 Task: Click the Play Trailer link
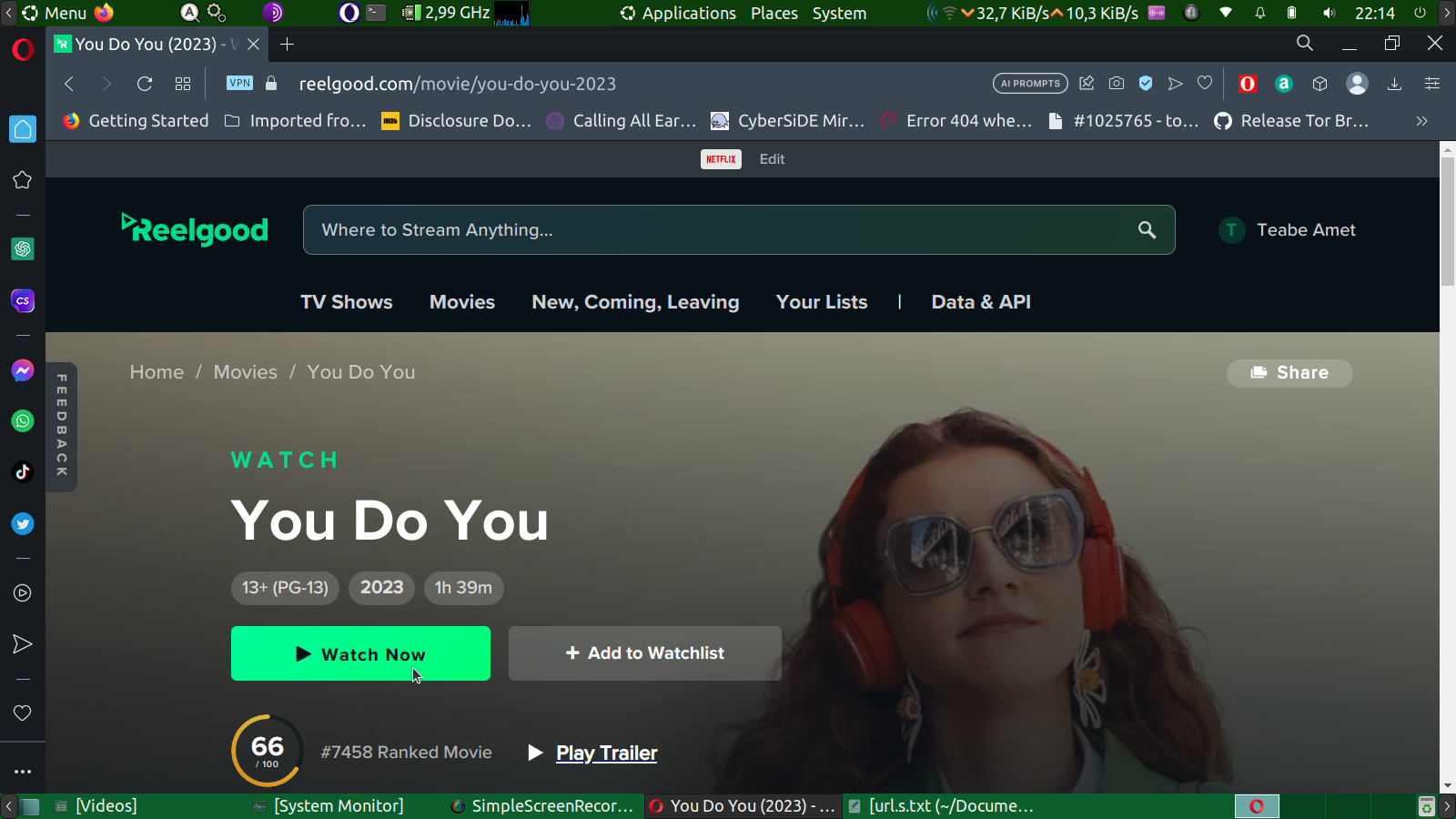(x=607, y=753)
